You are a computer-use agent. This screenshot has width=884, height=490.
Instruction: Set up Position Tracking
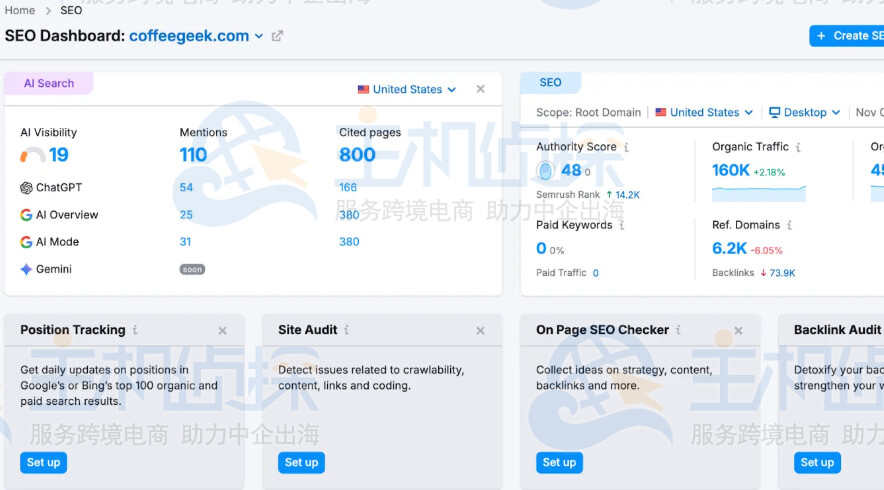tap(43, 462)
